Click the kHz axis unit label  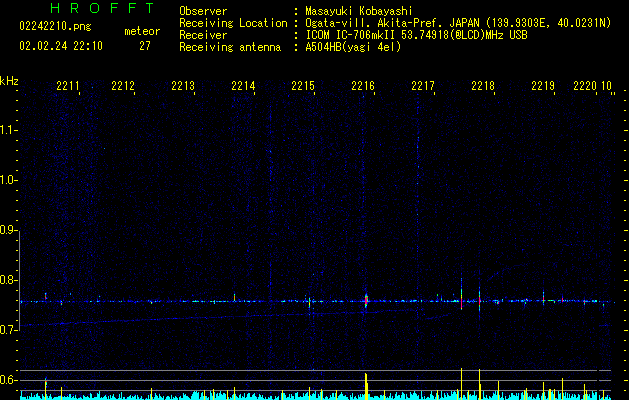(x=9, y=81)
